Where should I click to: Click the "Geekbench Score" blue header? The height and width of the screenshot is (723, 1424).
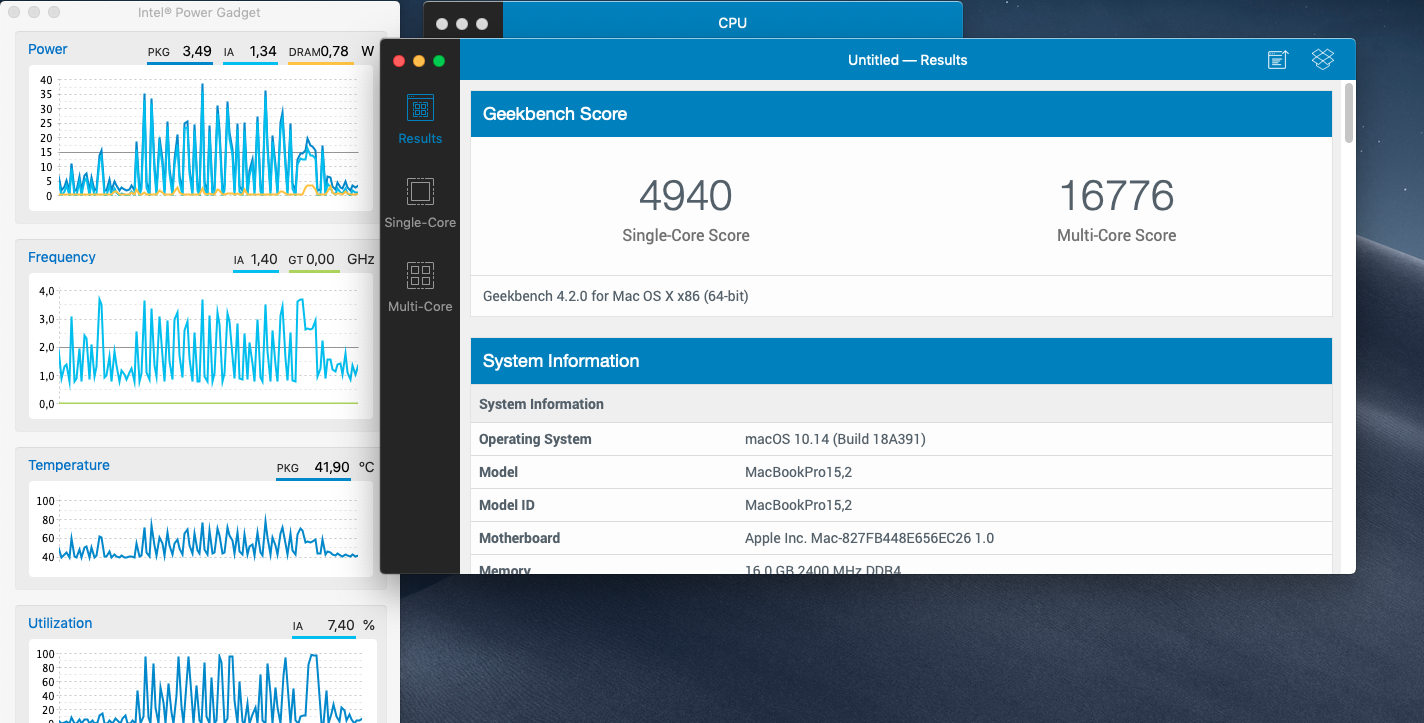pos(901,114)
